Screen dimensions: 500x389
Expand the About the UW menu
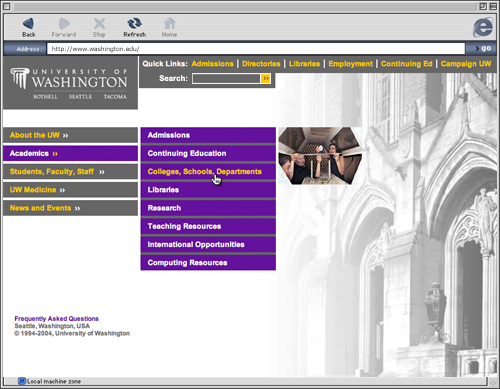click(x=70, y=135)
